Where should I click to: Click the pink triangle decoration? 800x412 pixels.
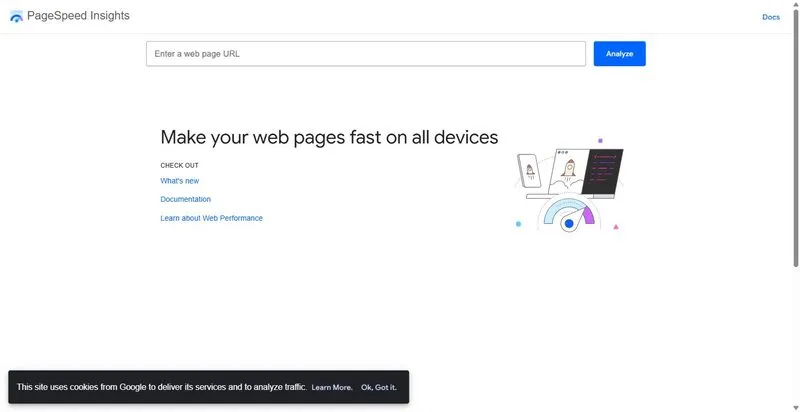(616, 227)
